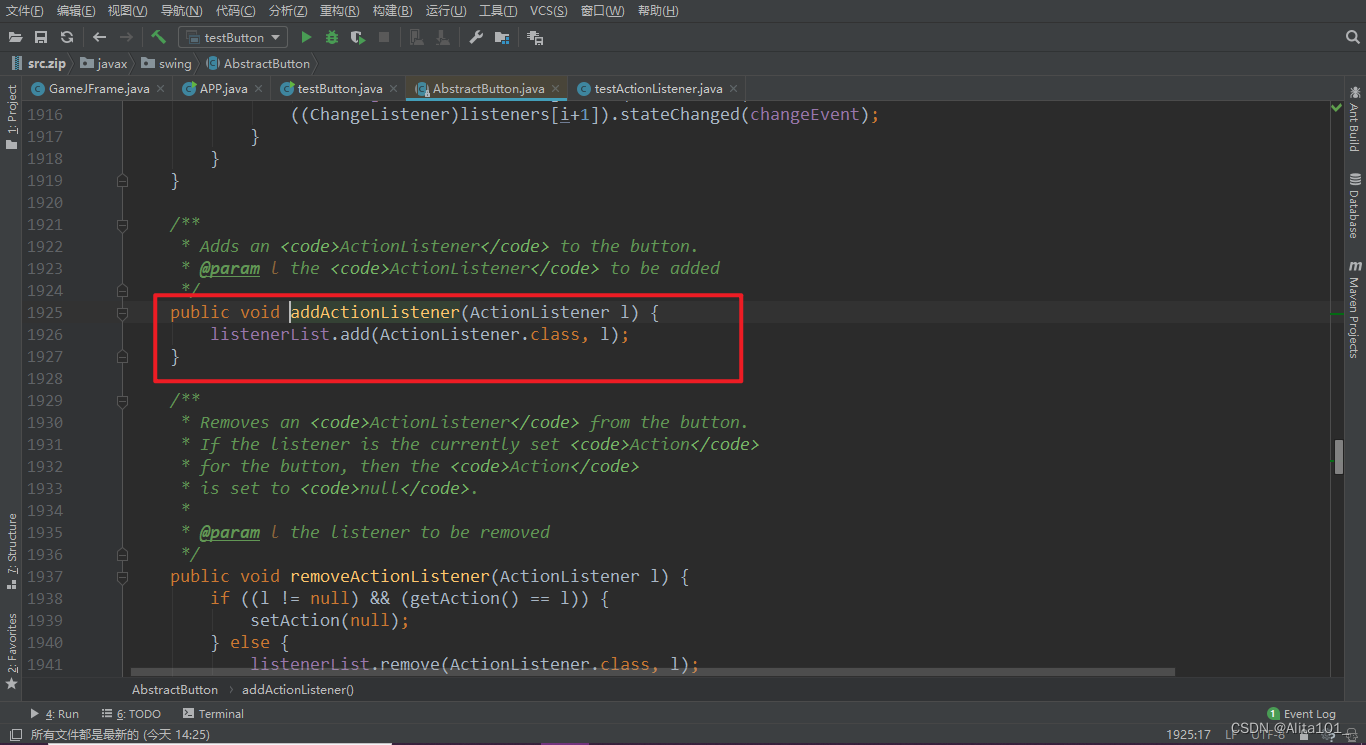Image resolution: width=1366 pixels, height=745 pixels.
Task: Collapse Javadoc fold marker at line 1921
Action: pyautogui.click(x=122, y=225)
